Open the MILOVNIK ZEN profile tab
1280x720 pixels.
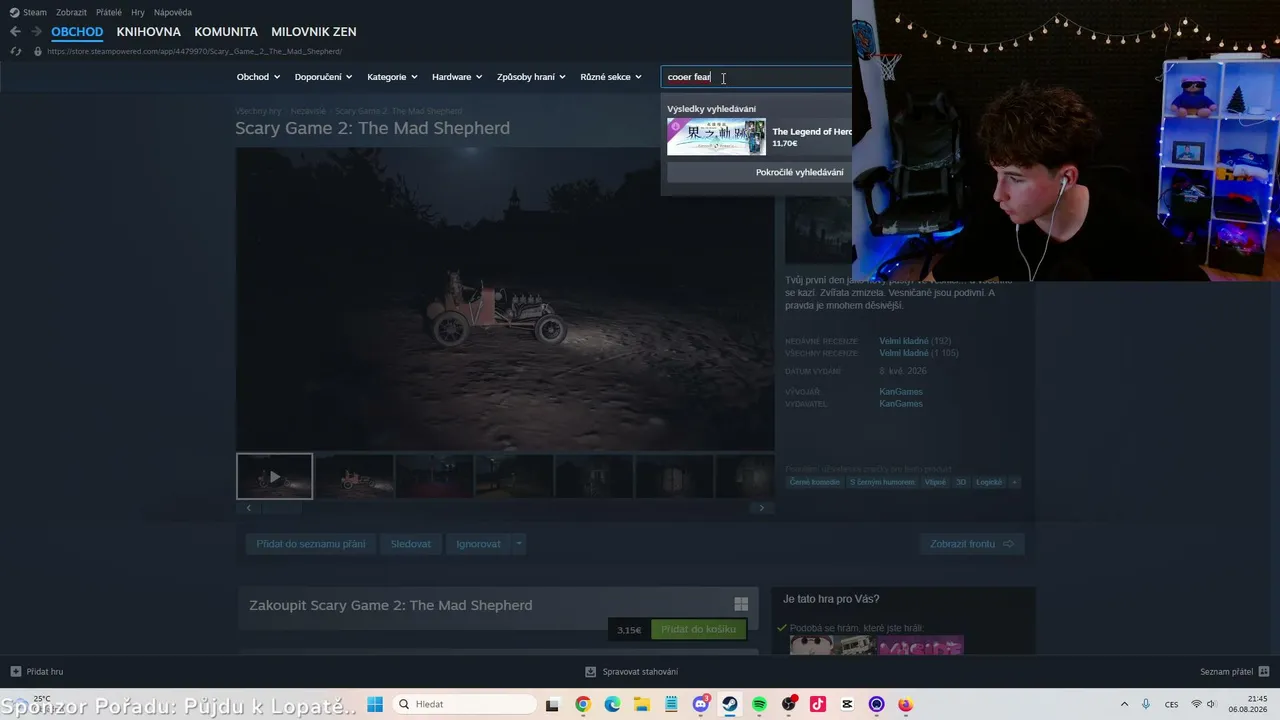314,32
